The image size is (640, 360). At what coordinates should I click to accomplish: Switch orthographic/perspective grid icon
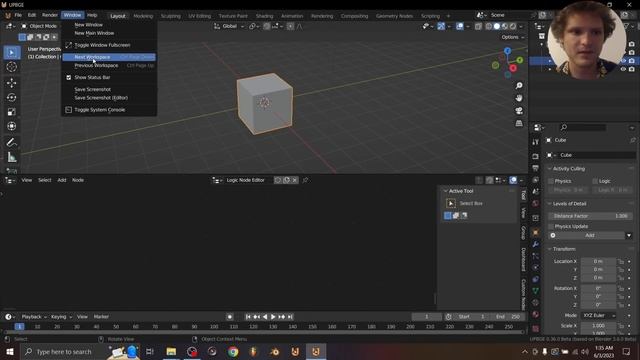click(x=519, y=123)
